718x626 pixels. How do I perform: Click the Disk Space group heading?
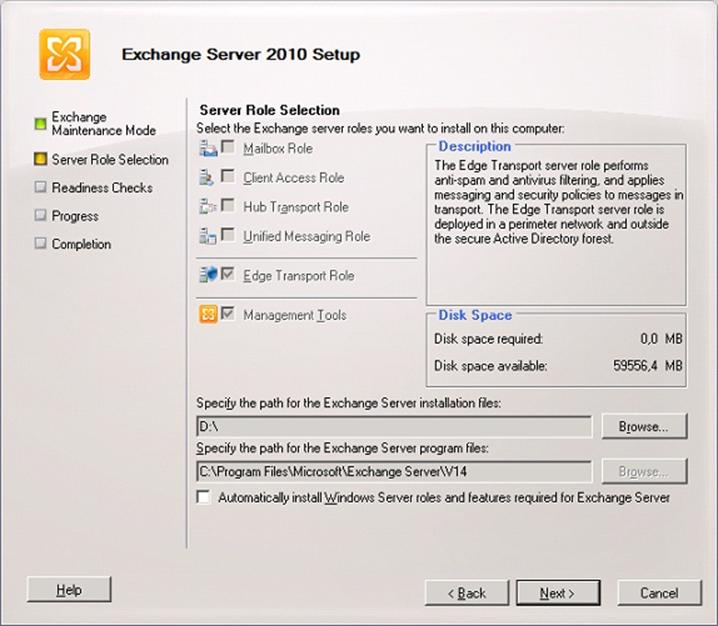click(475, 315)
